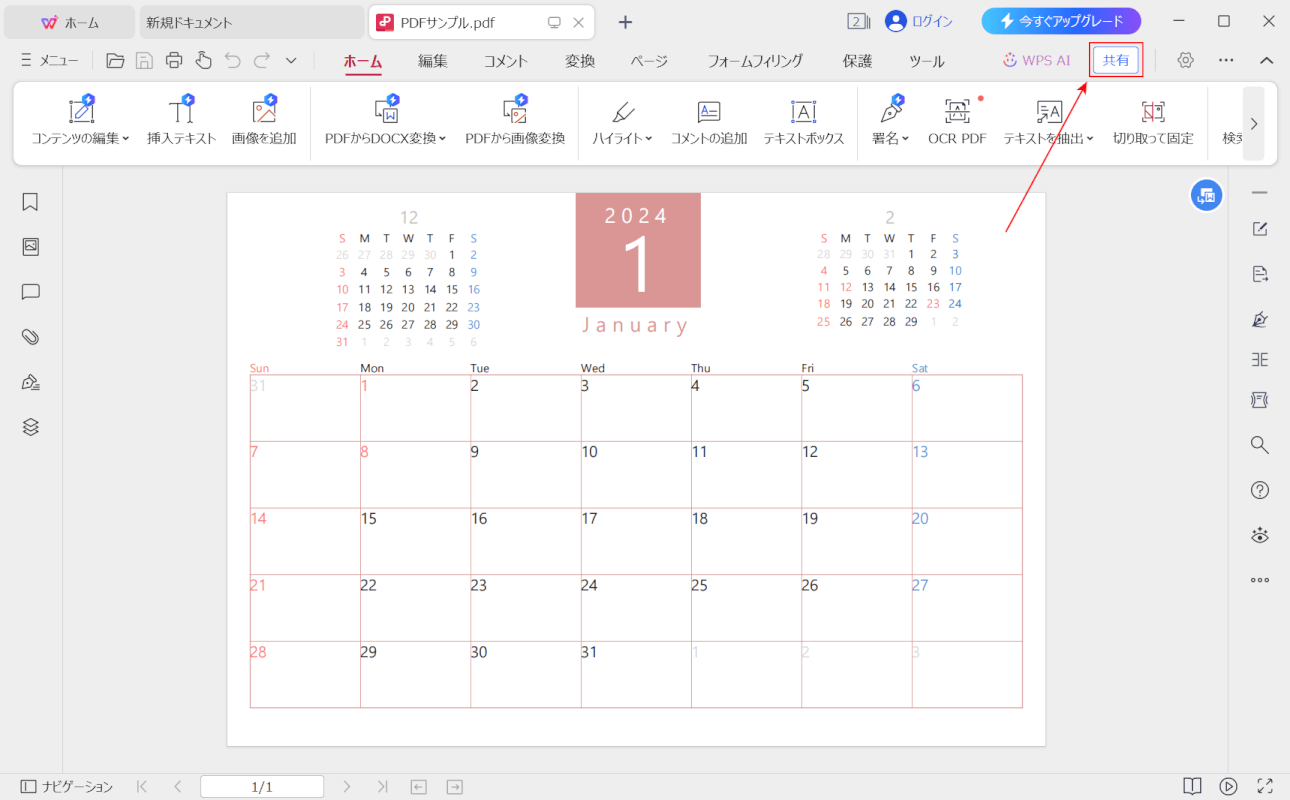This screenshot has height=800, width=1290.
Task: Click the OCR PDF tool
Action: pos(957,122)
